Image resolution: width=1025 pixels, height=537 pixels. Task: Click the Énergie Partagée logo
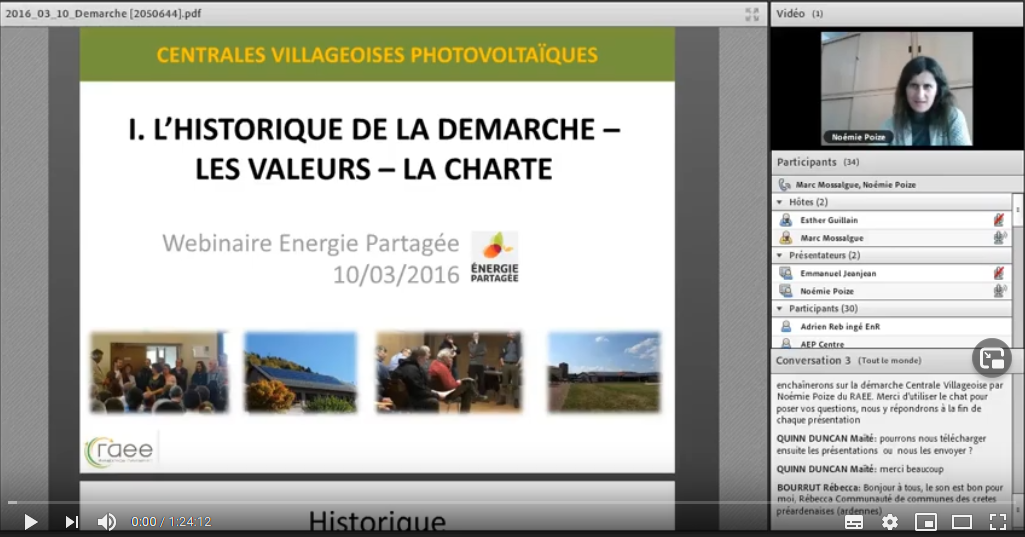coord(495,257)
